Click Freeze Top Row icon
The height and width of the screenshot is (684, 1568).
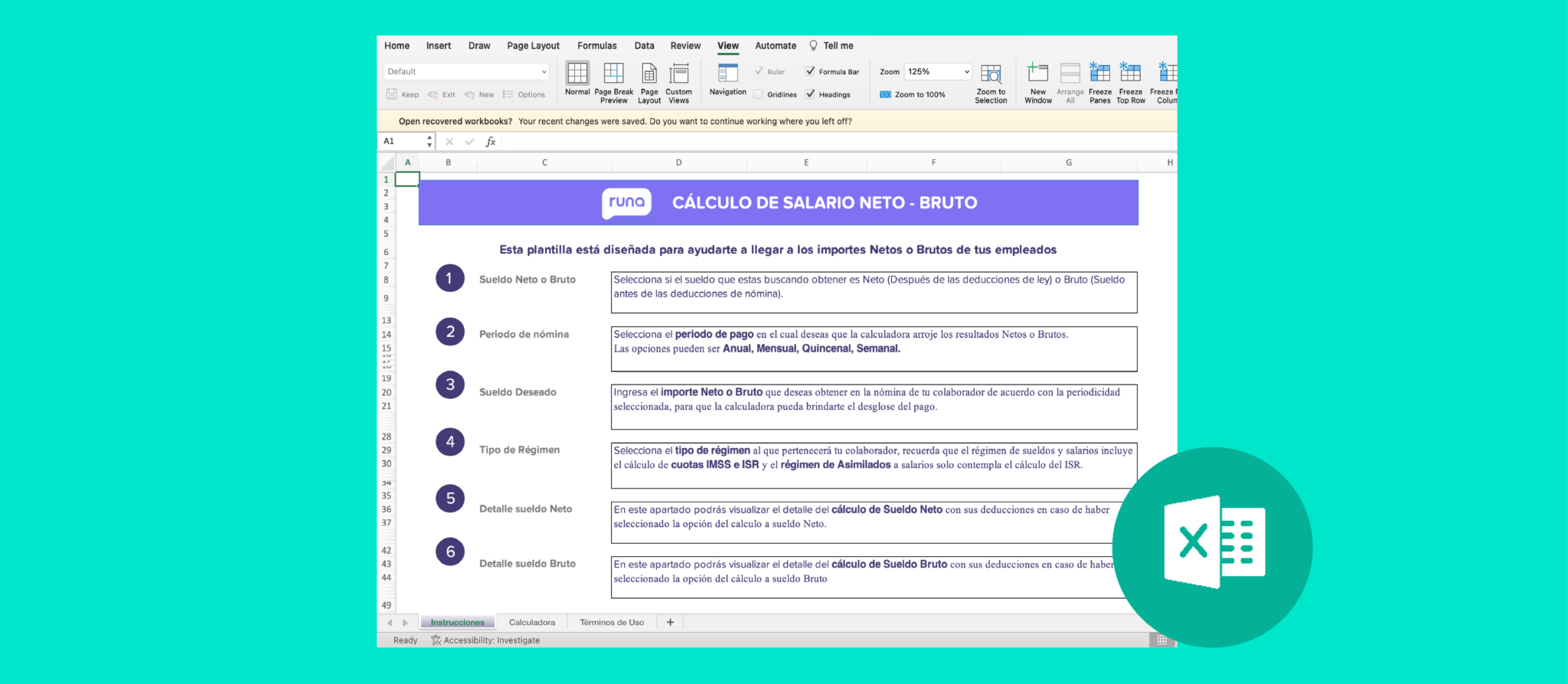click(1130, 74)
